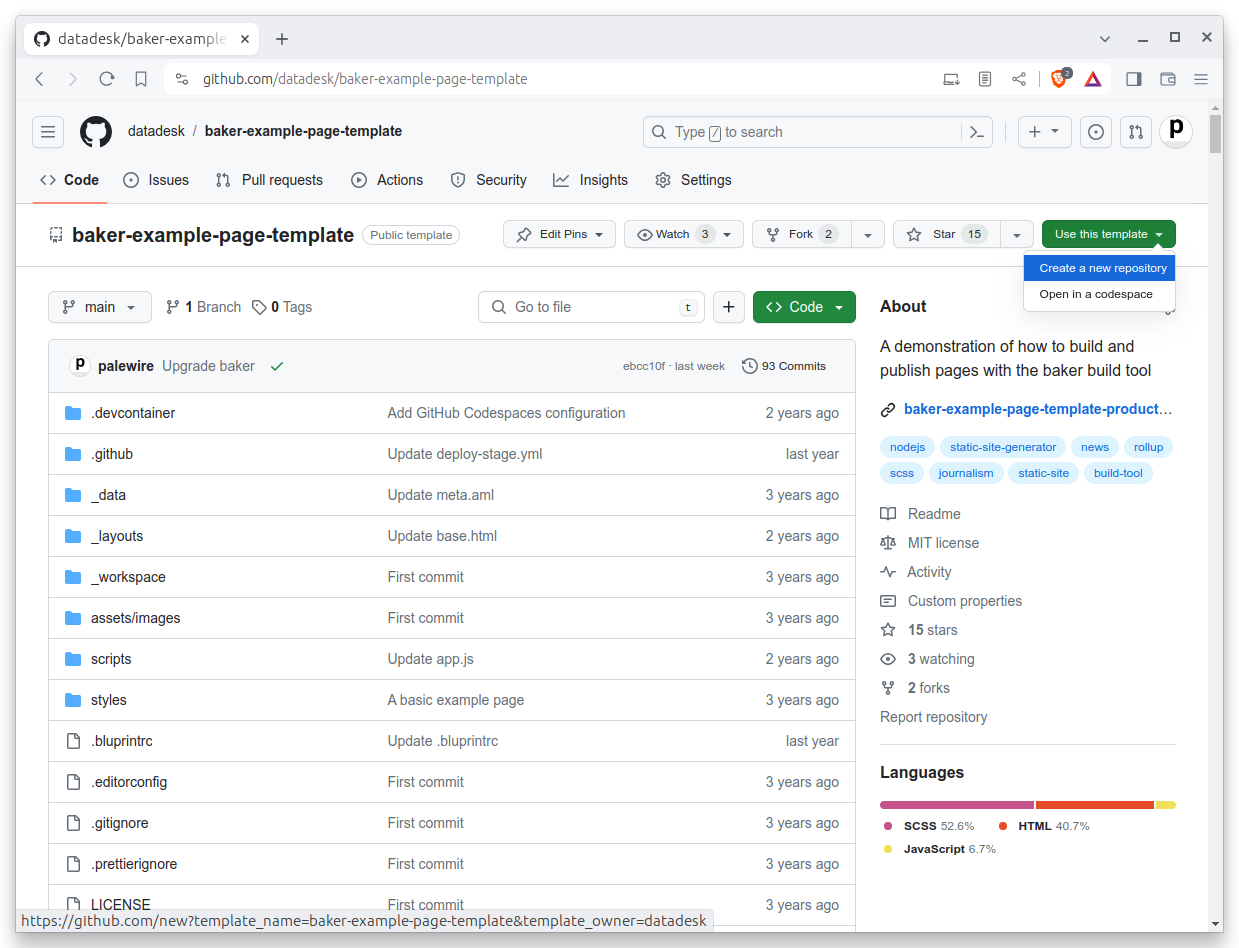Viewport: 1239px width, 948px height.
Task: Open Report repository link
Action: point(933,717)
